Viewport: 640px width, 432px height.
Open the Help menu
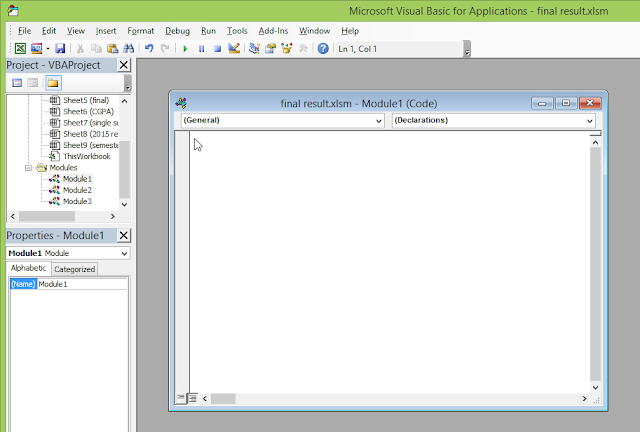pos(350,31)
